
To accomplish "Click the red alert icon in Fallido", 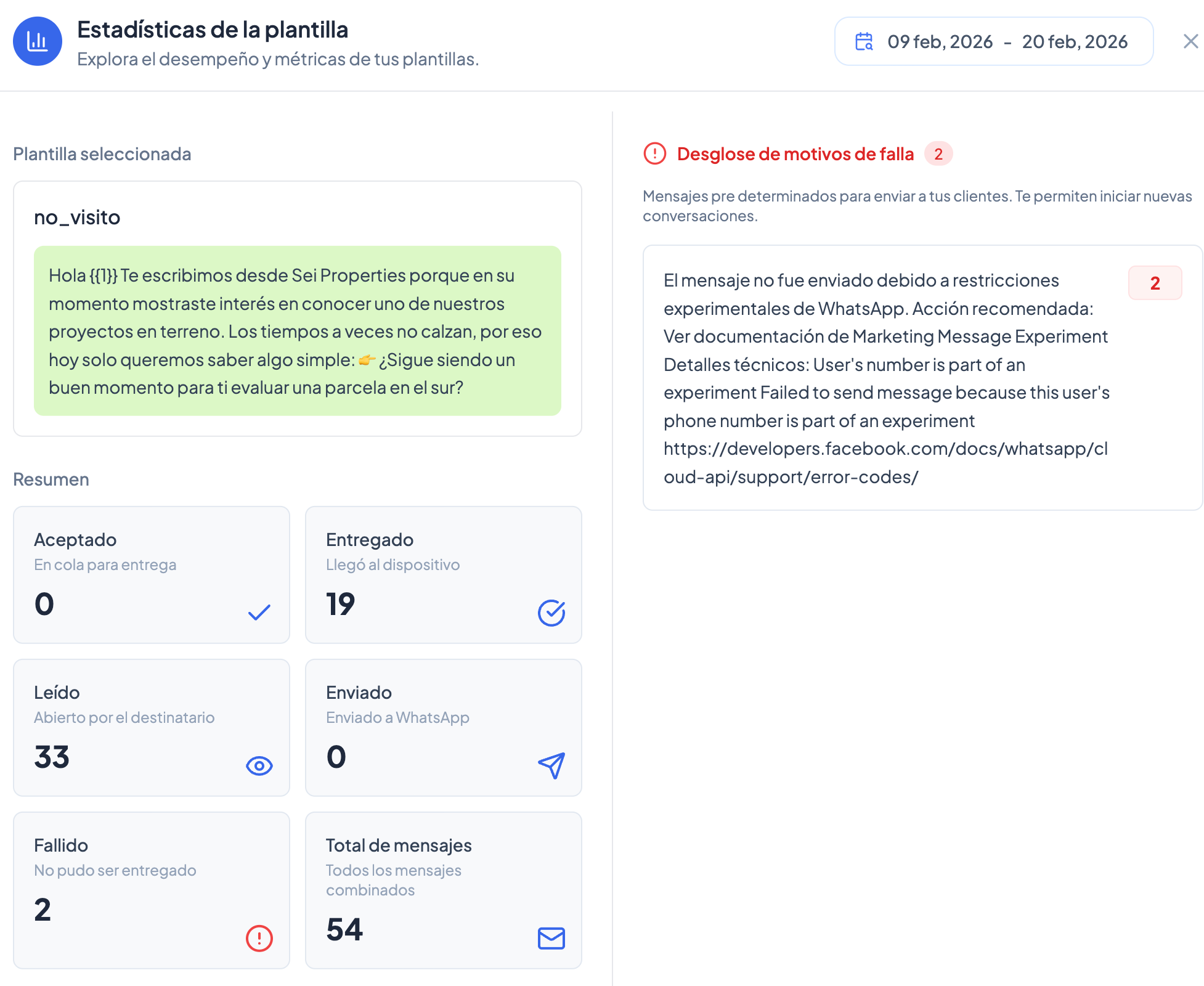I will click(x=259, y=938).
